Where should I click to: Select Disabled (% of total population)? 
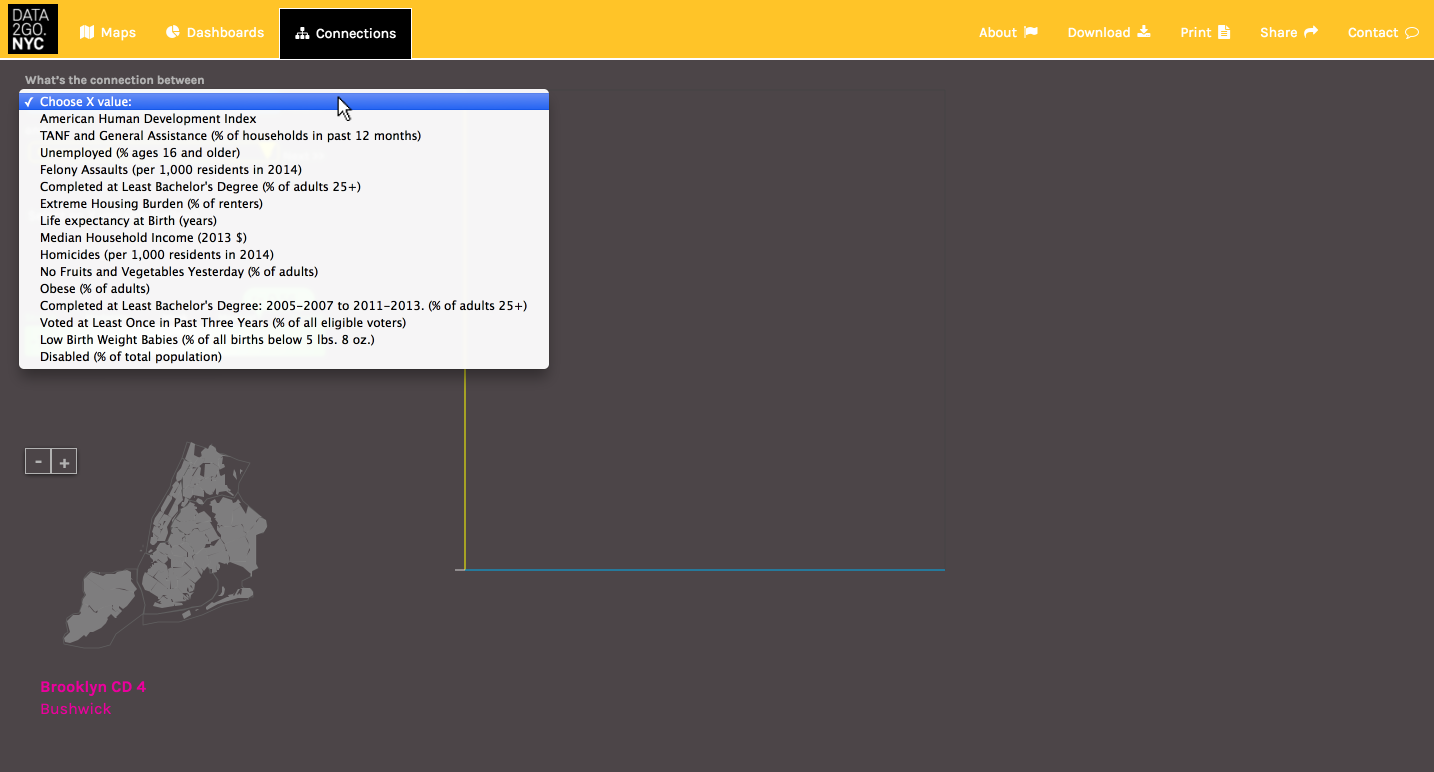tap(284, 357)
